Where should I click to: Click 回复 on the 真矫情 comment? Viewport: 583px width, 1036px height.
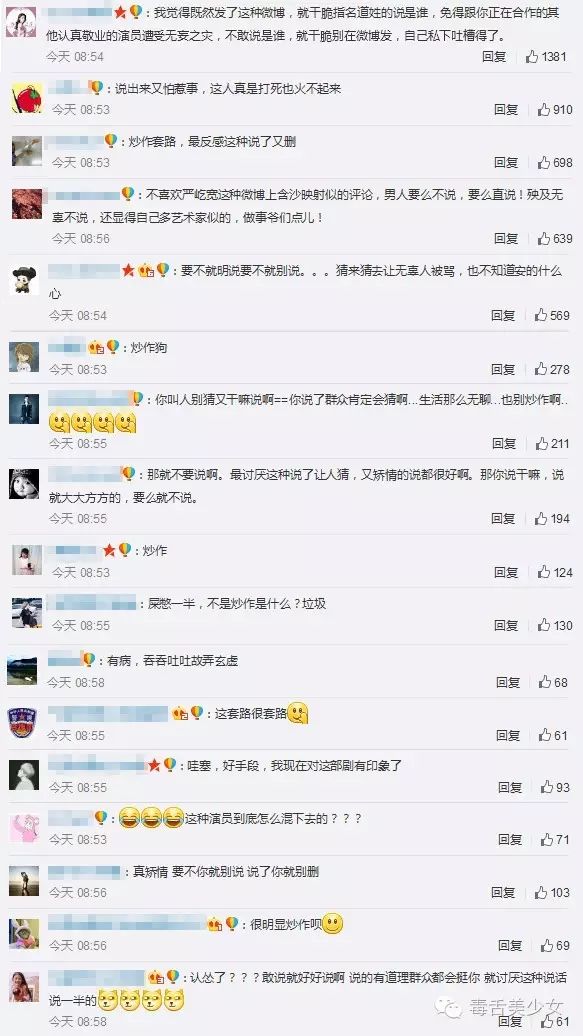(x=503, y=893)
